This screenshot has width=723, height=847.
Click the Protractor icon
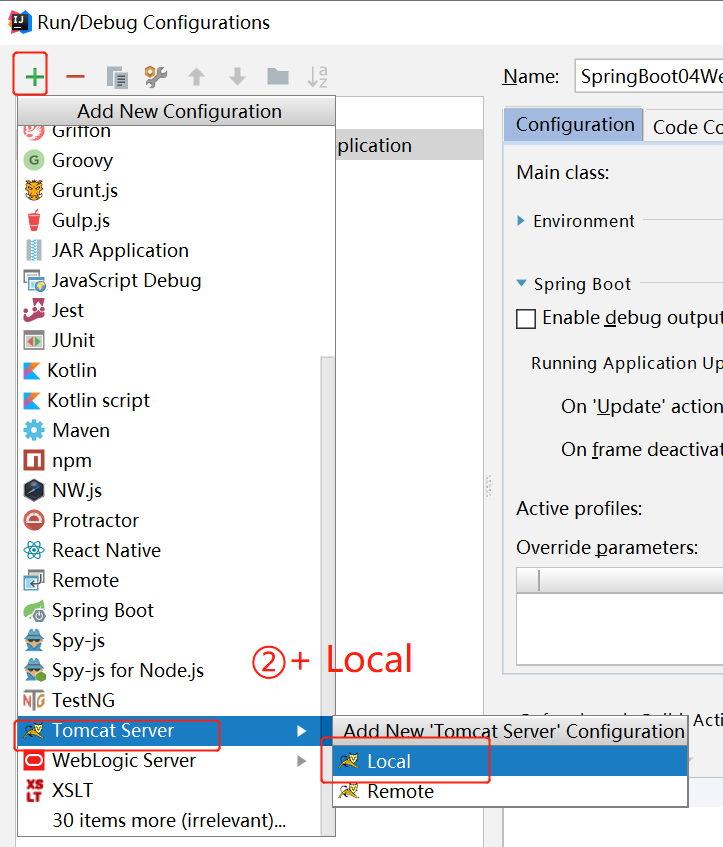point(34,521)
